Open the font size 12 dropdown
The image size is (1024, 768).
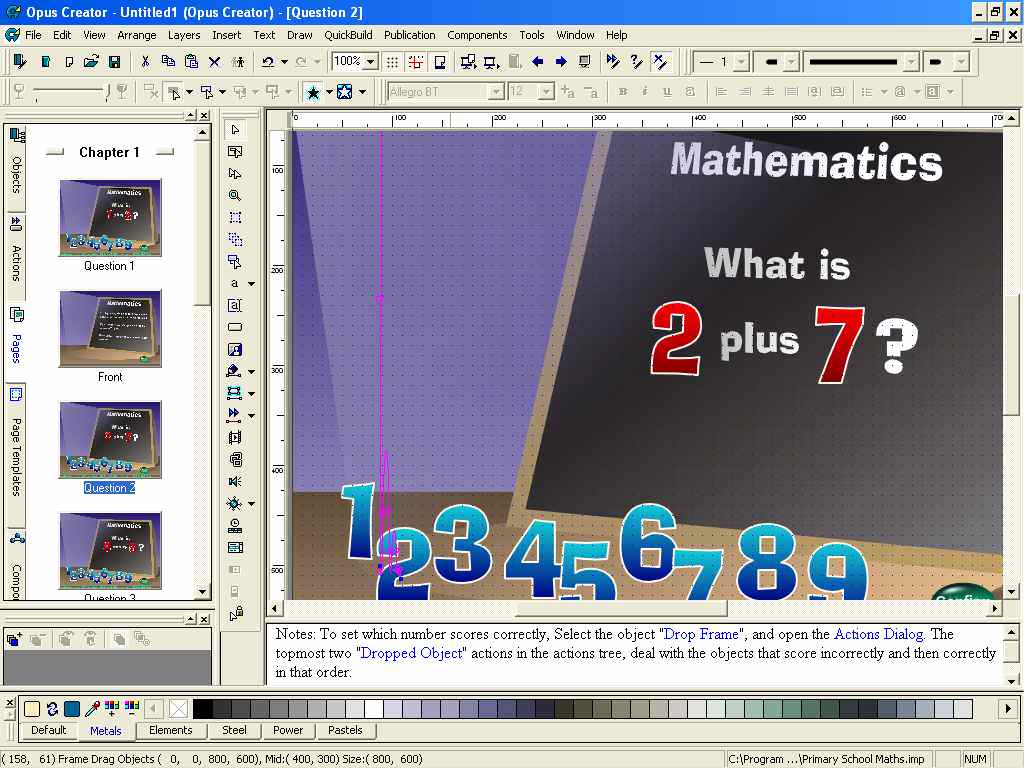[x=547, y=92]
